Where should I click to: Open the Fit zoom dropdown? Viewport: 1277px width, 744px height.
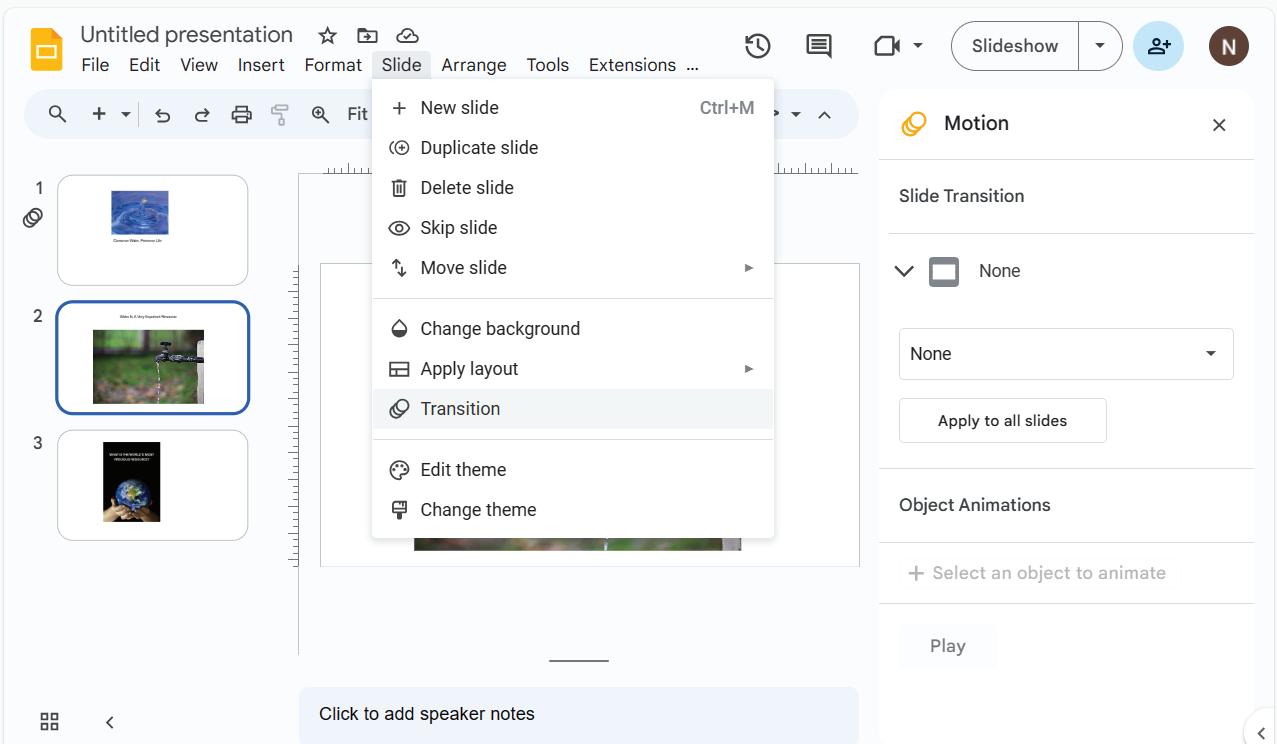pyautogui.click(x=357, y=114)
